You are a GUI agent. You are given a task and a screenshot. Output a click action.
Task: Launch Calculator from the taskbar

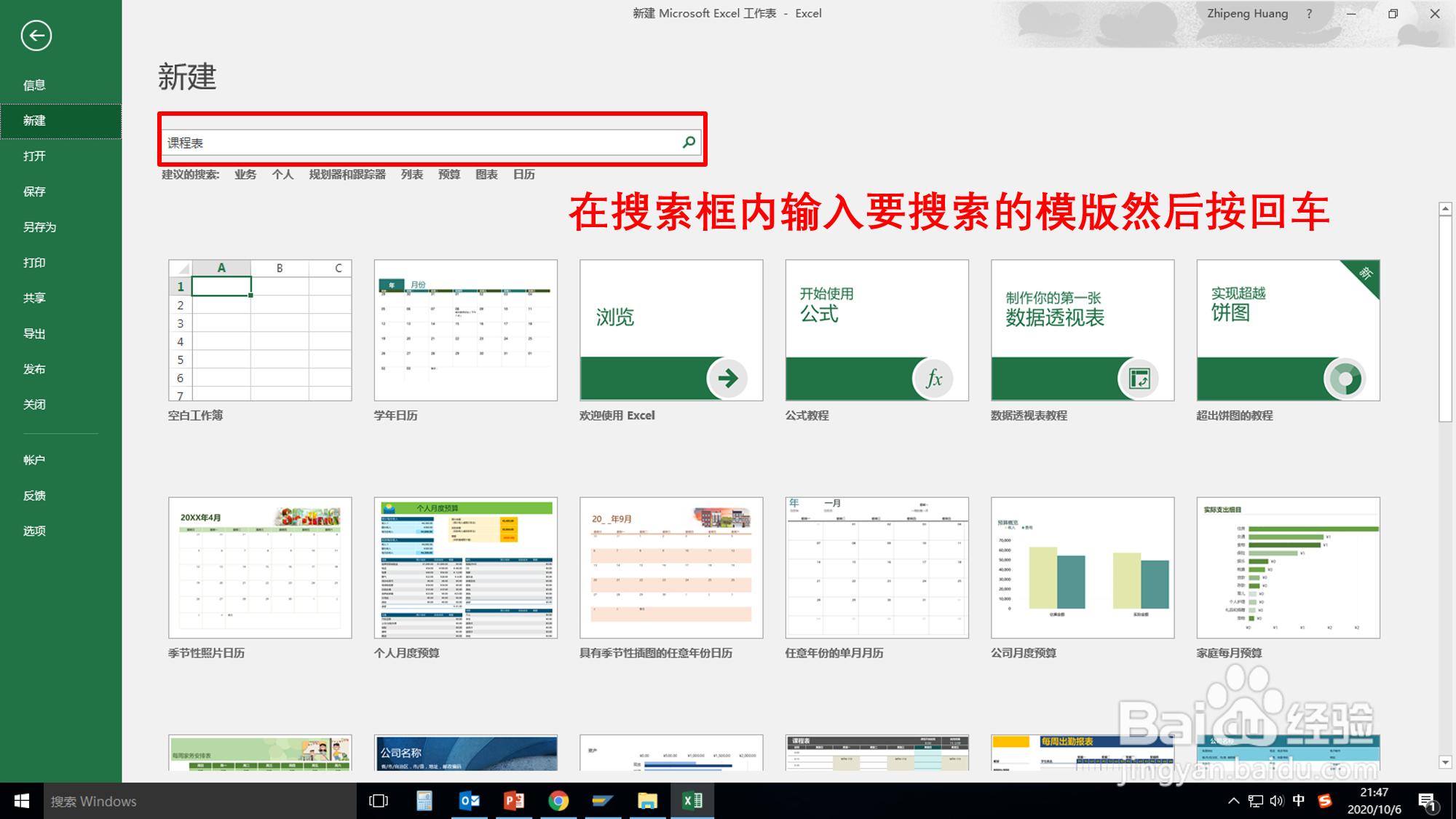[x=424, y=801]
